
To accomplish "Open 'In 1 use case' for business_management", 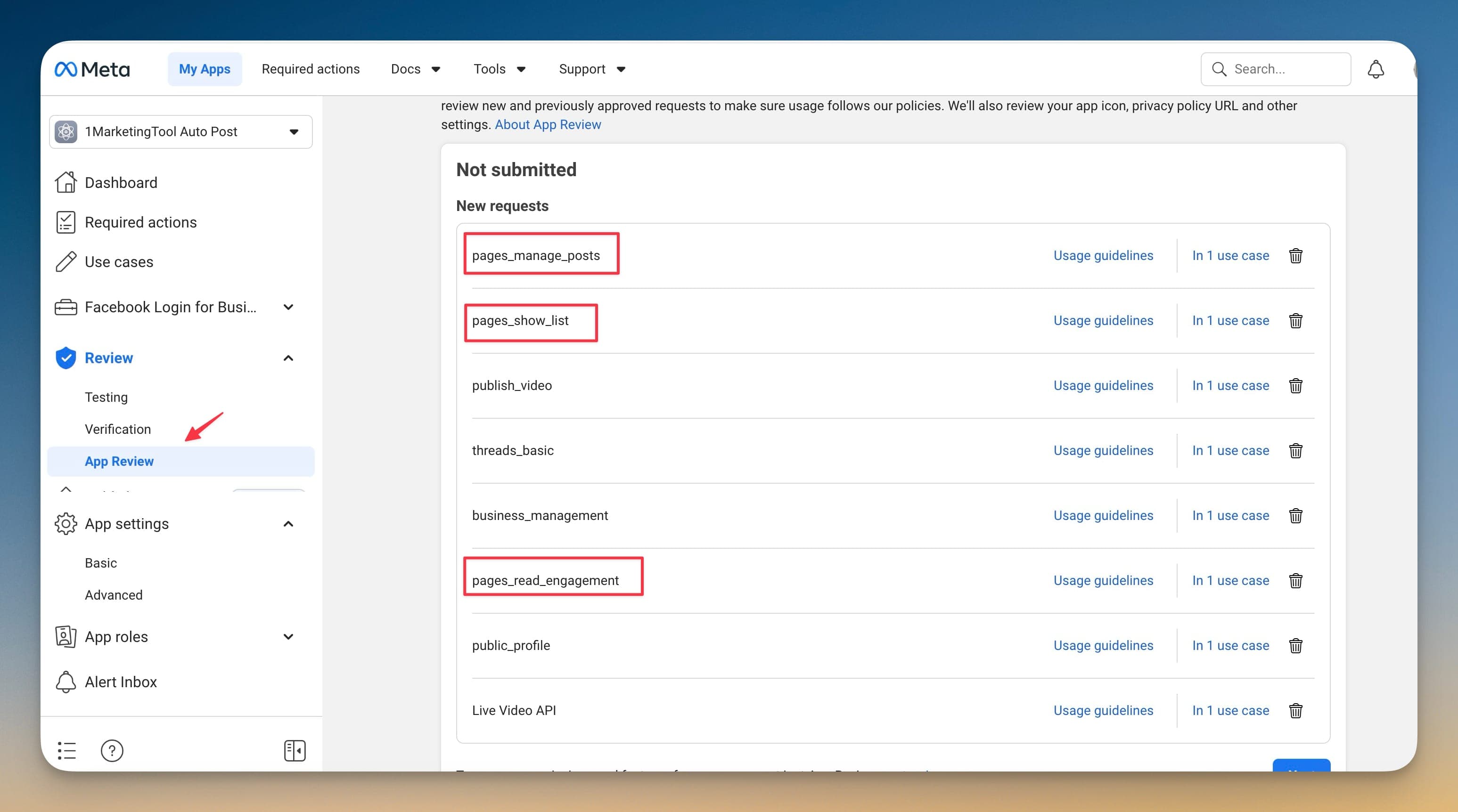I will [x=1230, y=515].
